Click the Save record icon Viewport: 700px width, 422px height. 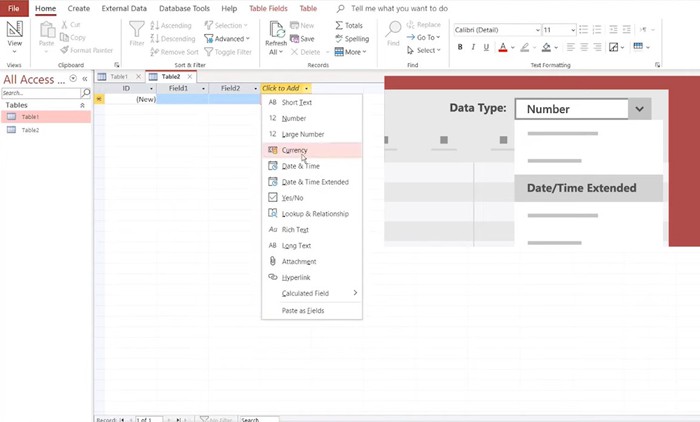(x=294, y=38)
